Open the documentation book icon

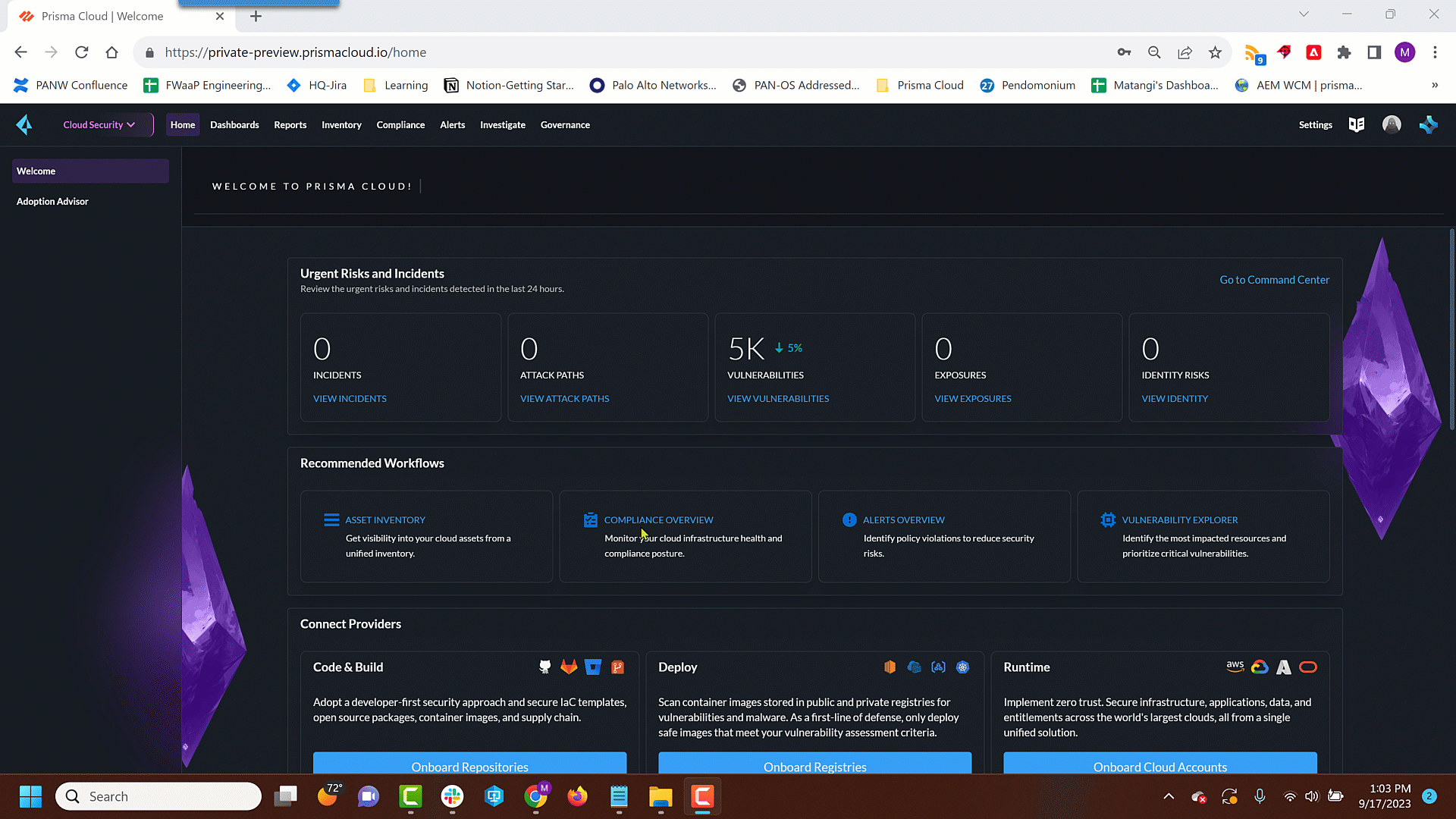tap(1357, 124)
